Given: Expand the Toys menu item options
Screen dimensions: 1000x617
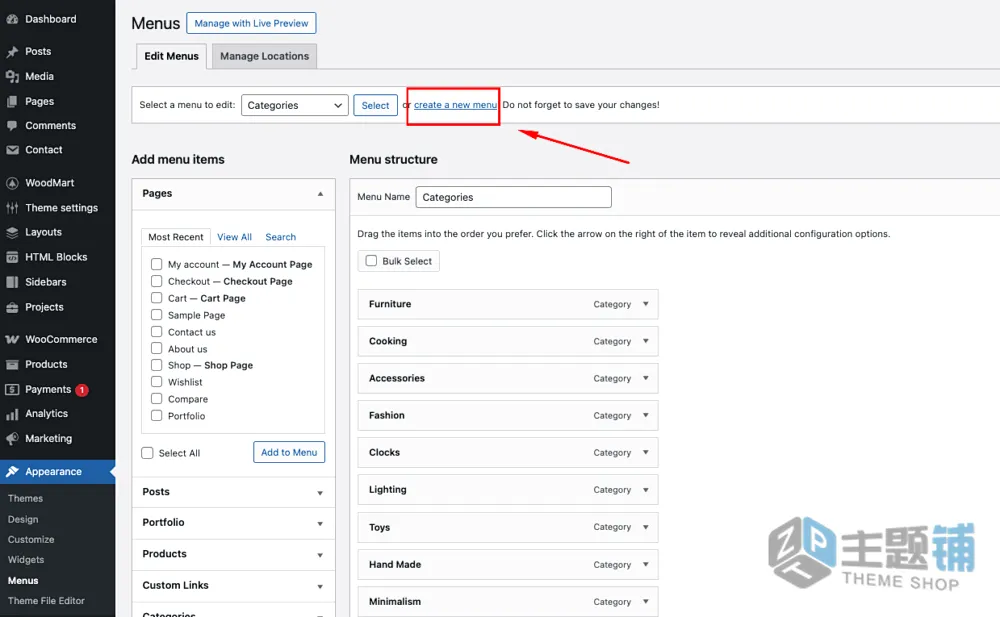Looking at the screenshot, I should (x=645, y=526).
